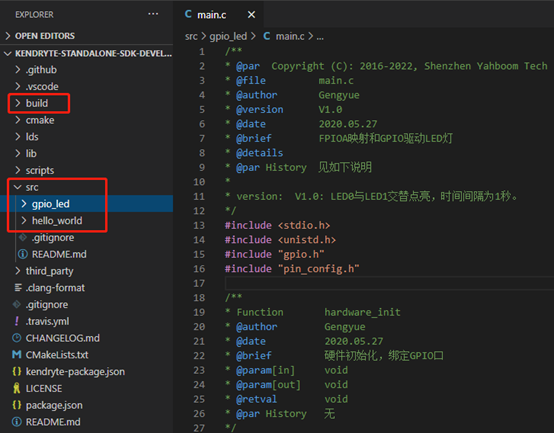Click the EXPLORER panel title
This screenshot has width=554, height=433.
pyautogui.click(x=34, y=14)
